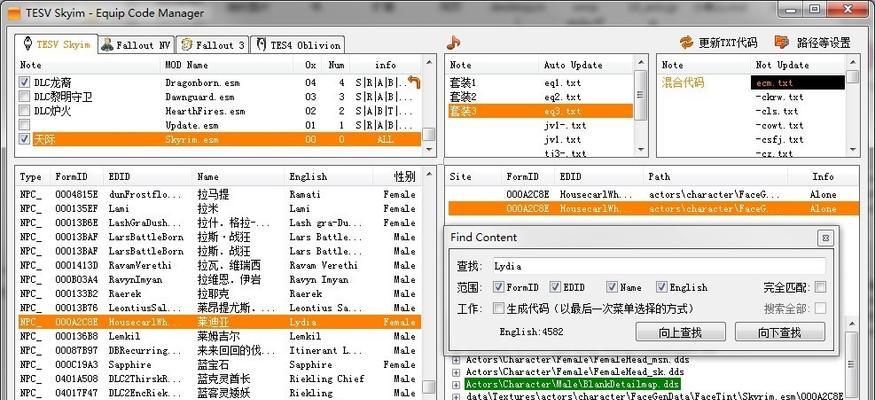Enable the 完全匹配 exact match checkbox
Screen dimensions: 875x400
click(x=820, y=287)
